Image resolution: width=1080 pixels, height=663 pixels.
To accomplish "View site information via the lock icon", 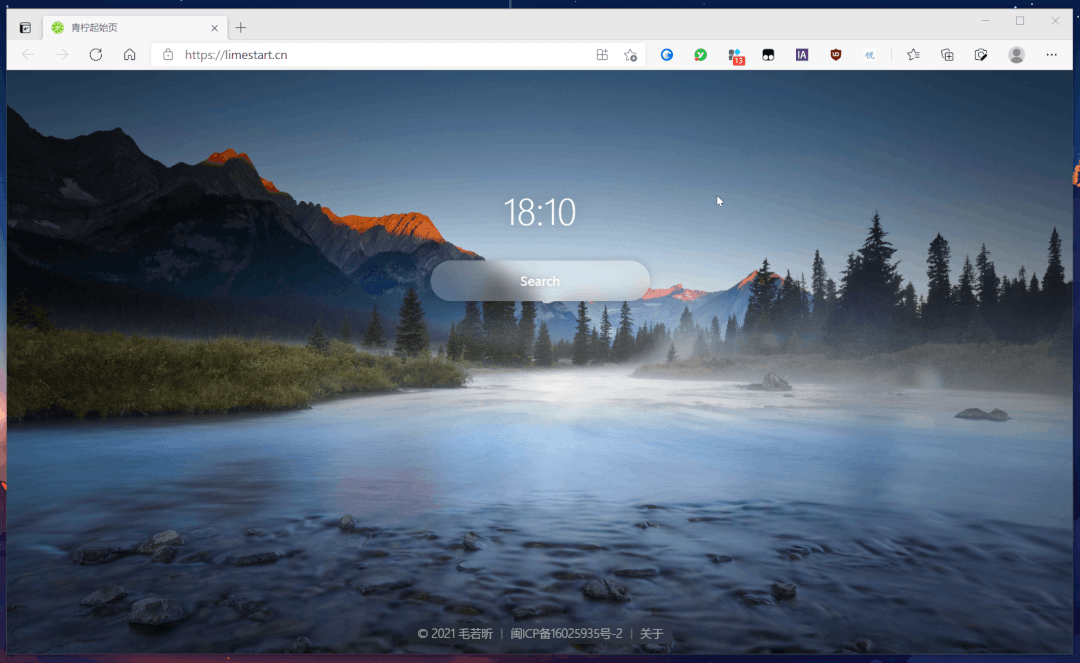I will click(168, 54).
